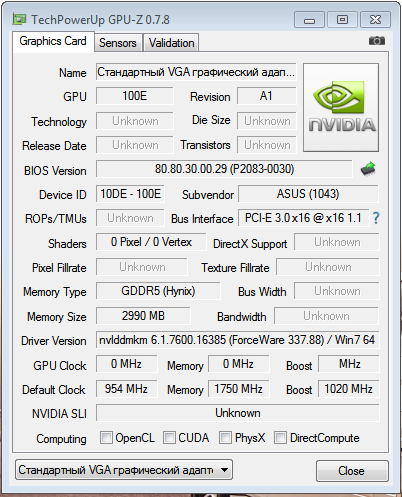Click the NVIDIA SLI field showing Unknown
This screenshot has height=497, width=402.
coord(237,413)
